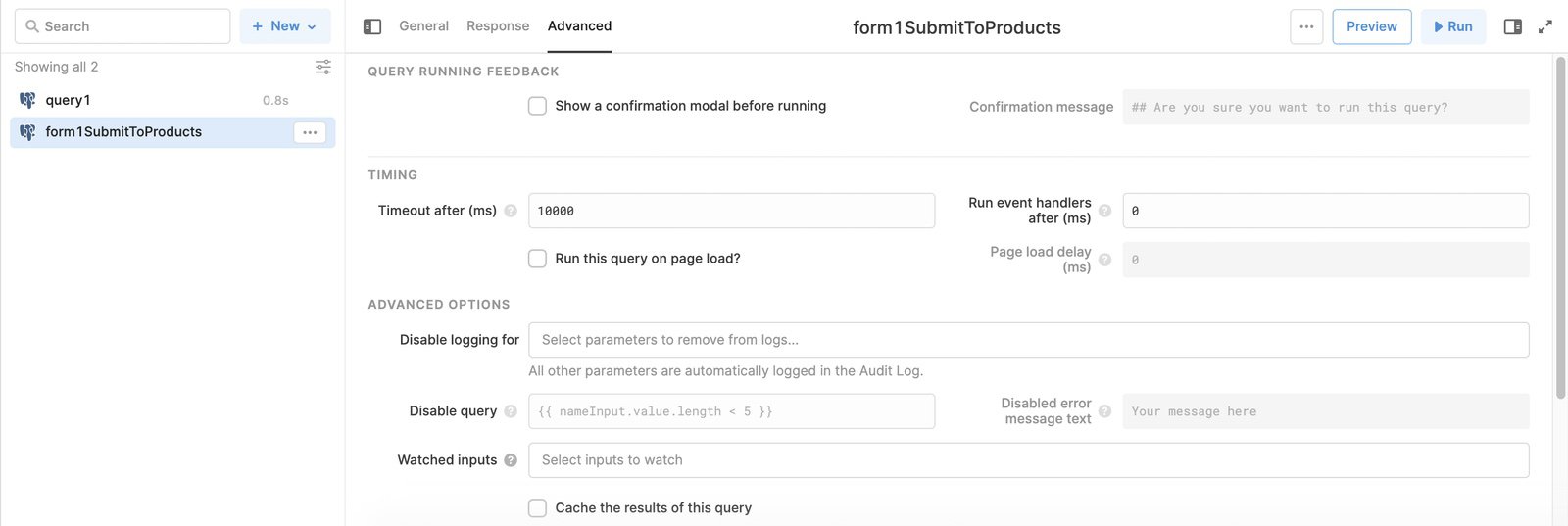Click the Audit Log helper text

pyautogui.click(x=725, y=371)
